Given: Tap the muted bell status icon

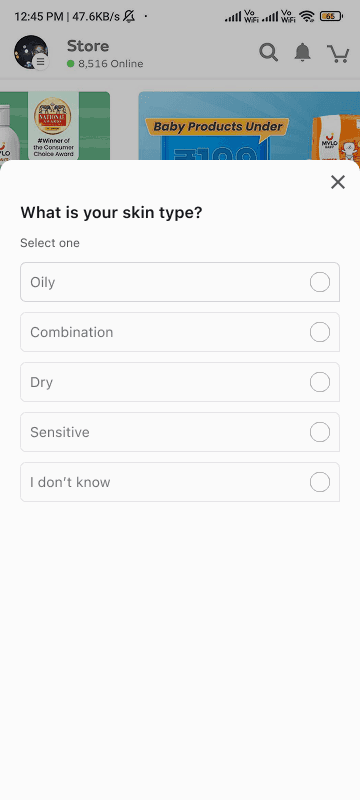Looking at the screenshot, I should tap(130, 16).
